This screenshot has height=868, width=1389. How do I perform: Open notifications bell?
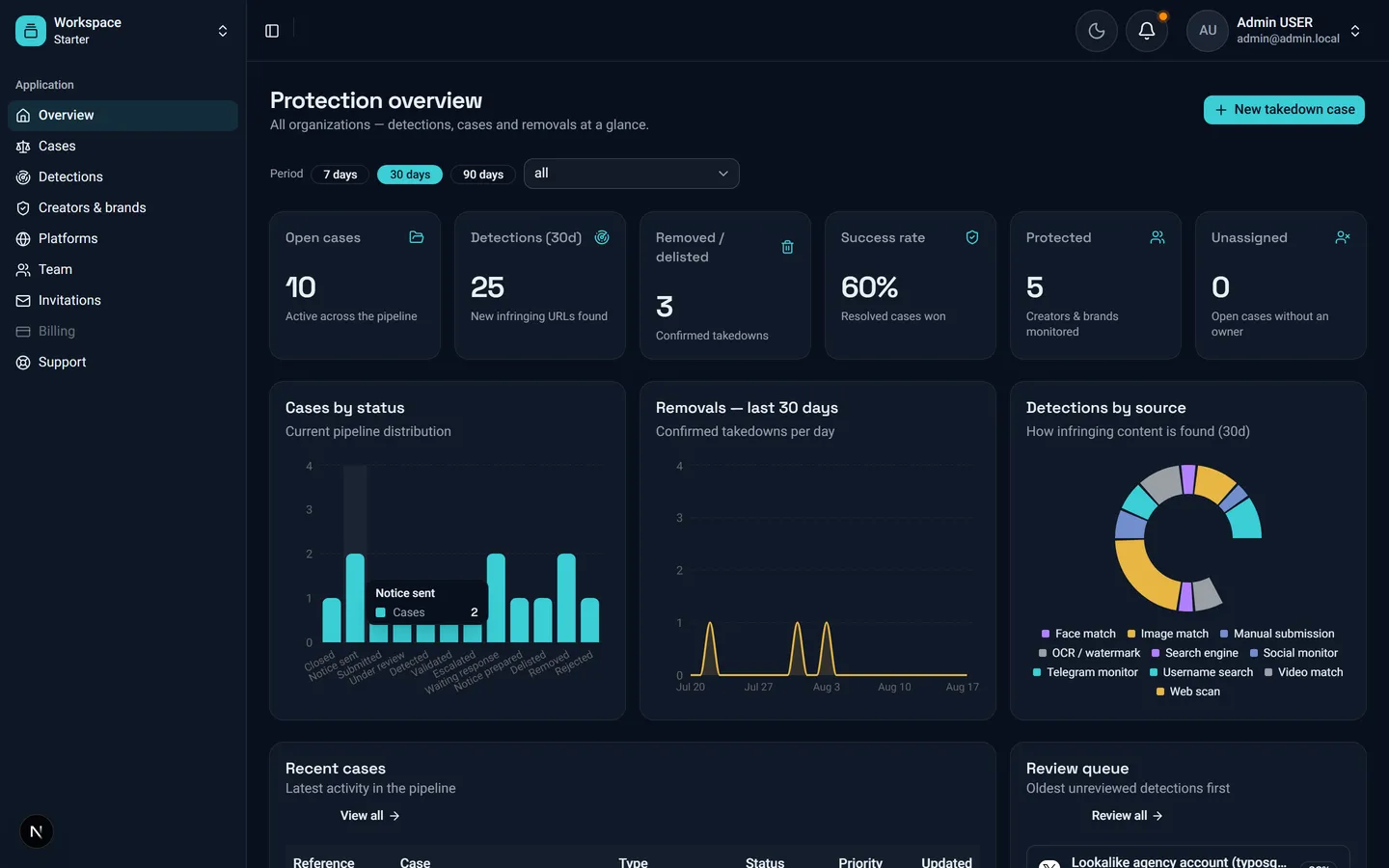(x=1147, y=31)
